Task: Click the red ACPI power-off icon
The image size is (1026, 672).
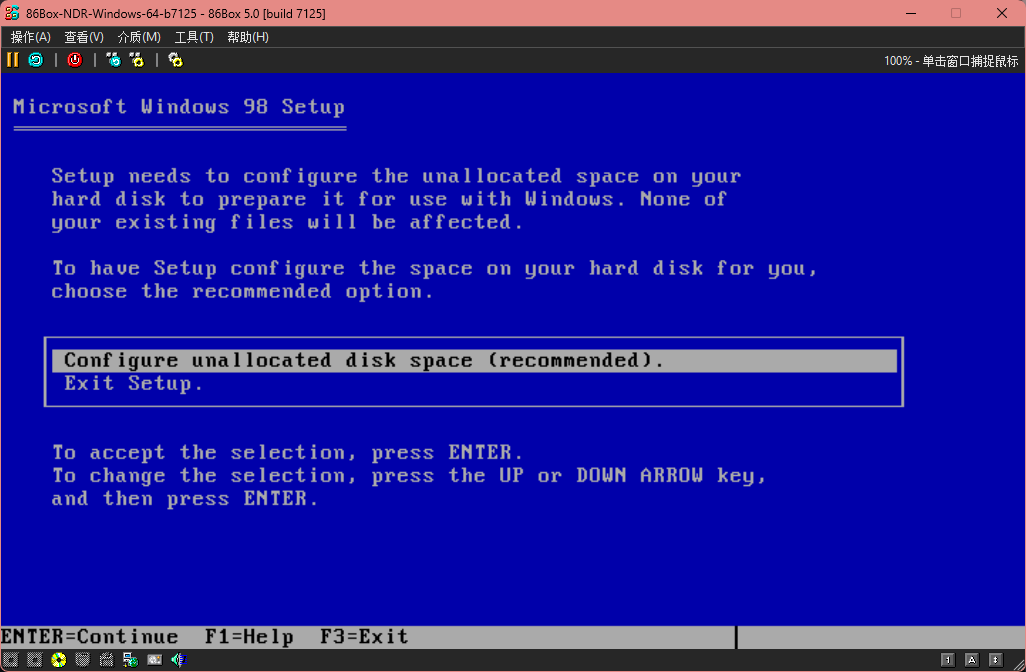Action: [75, 60]
